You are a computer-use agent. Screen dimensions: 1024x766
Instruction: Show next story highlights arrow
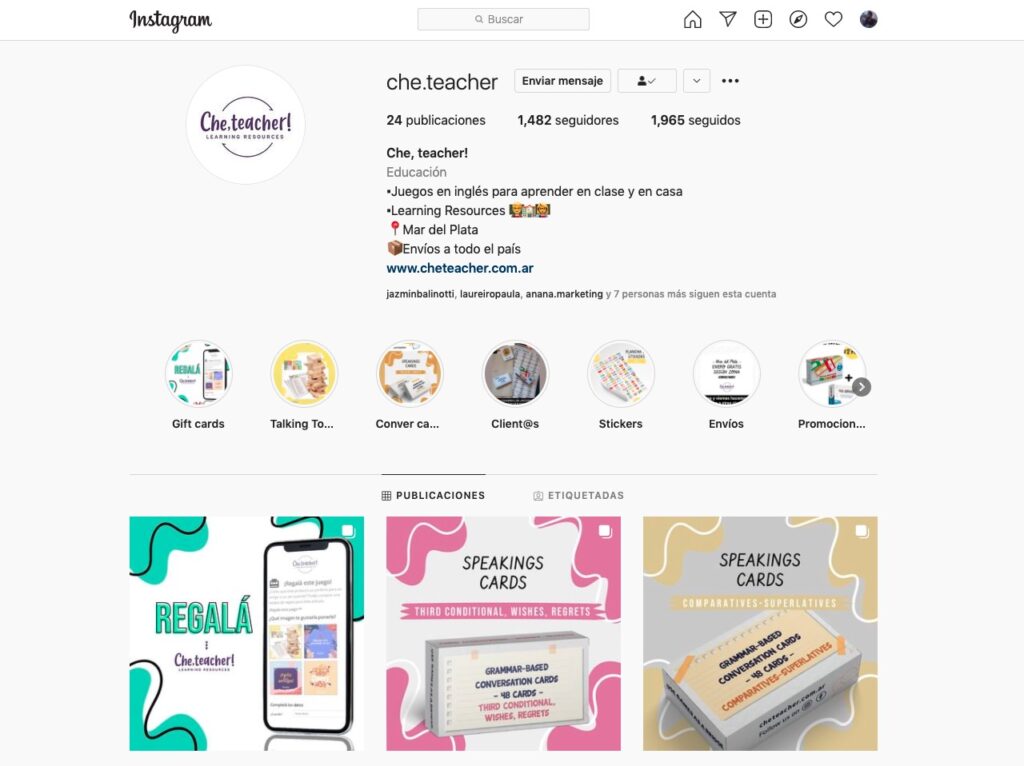click(x=862, y=387)
